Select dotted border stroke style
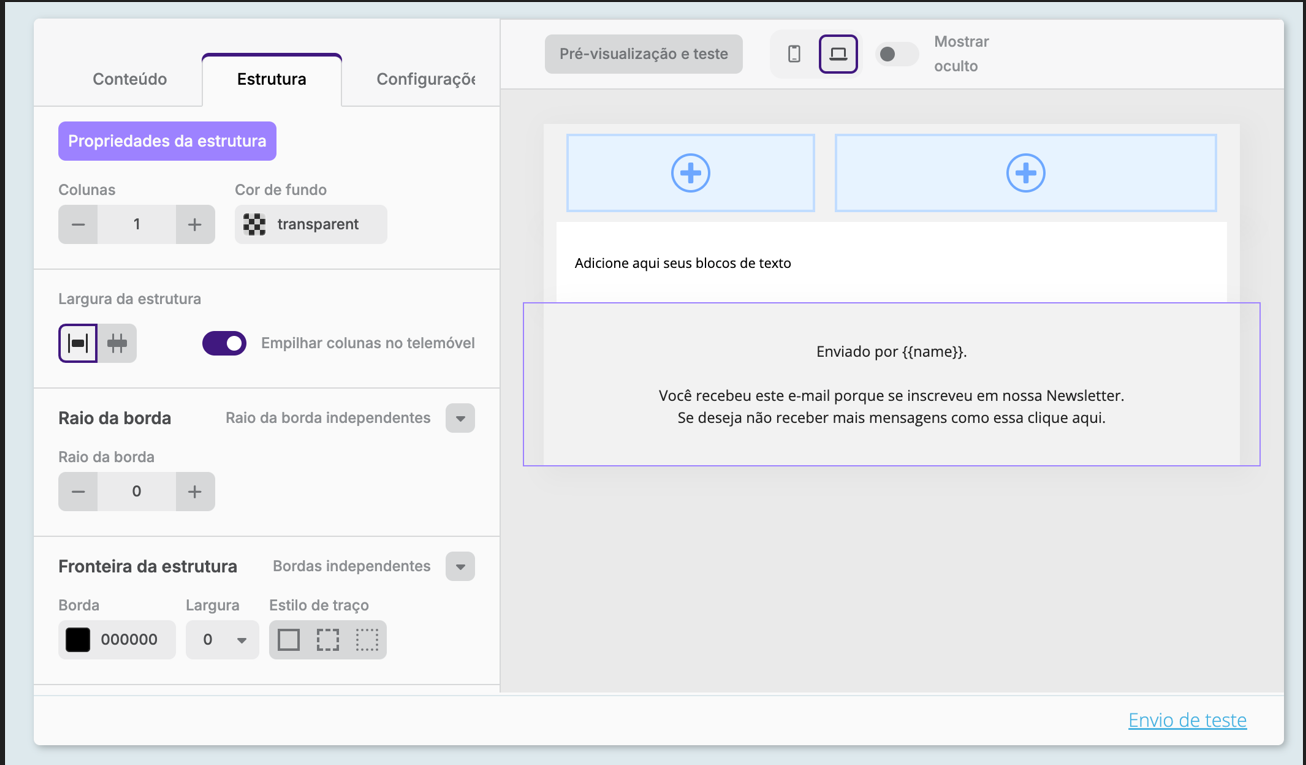Image resolution: width=1306 pixels, height=765 pixels. [367, 640]
